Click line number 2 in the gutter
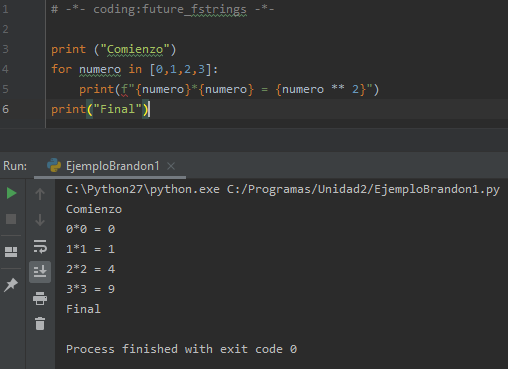Screen dimensions: 508x369 (5, 29)
